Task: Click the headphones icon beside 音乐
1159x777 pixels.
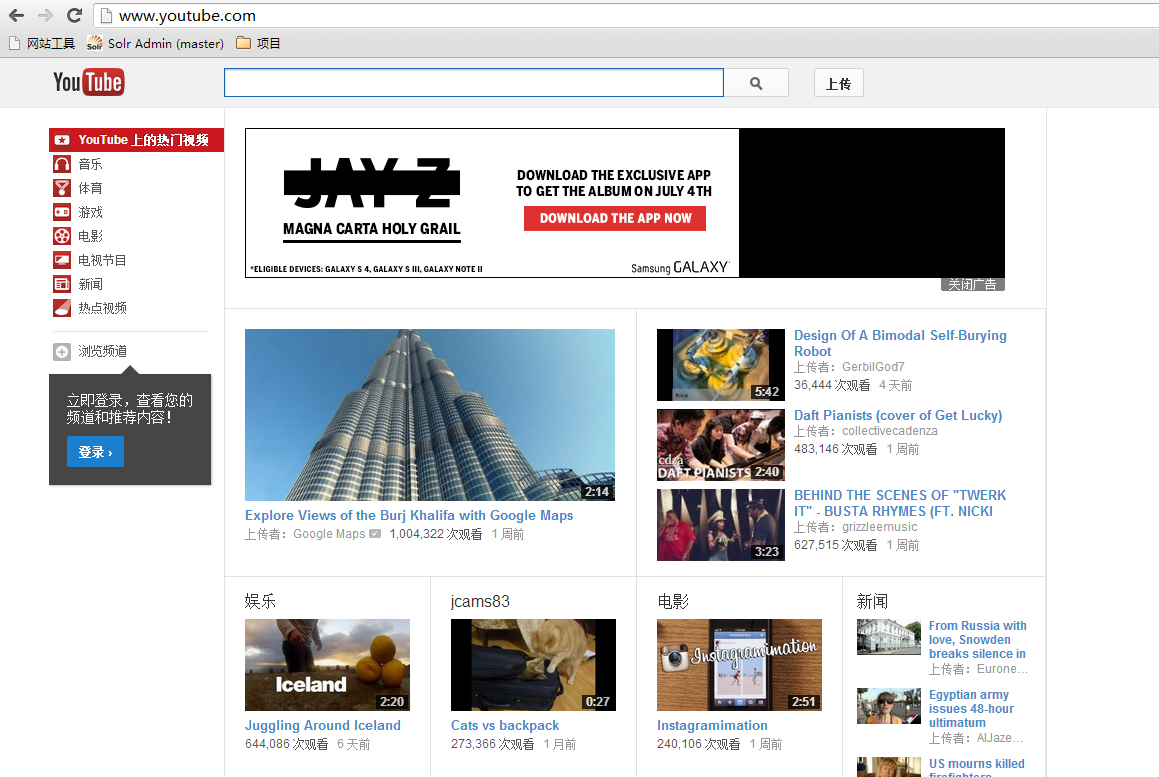Action: (x=62, y=164)
